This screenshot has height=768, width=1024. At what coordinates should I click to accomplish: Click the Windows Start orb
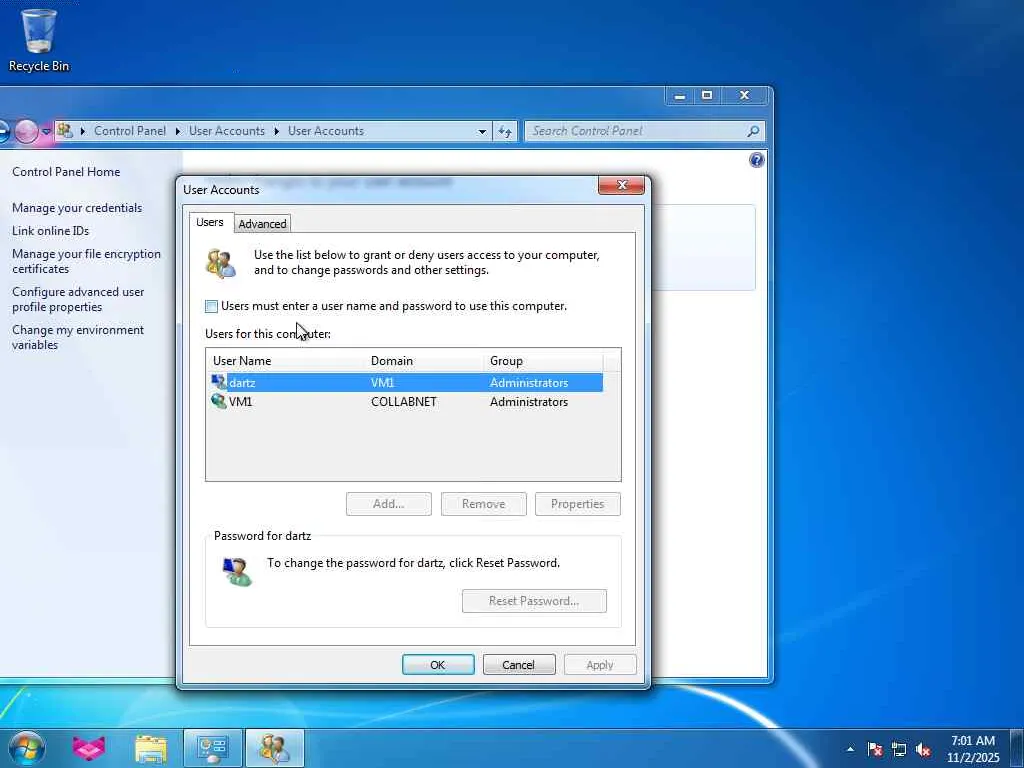click(27, 748)
